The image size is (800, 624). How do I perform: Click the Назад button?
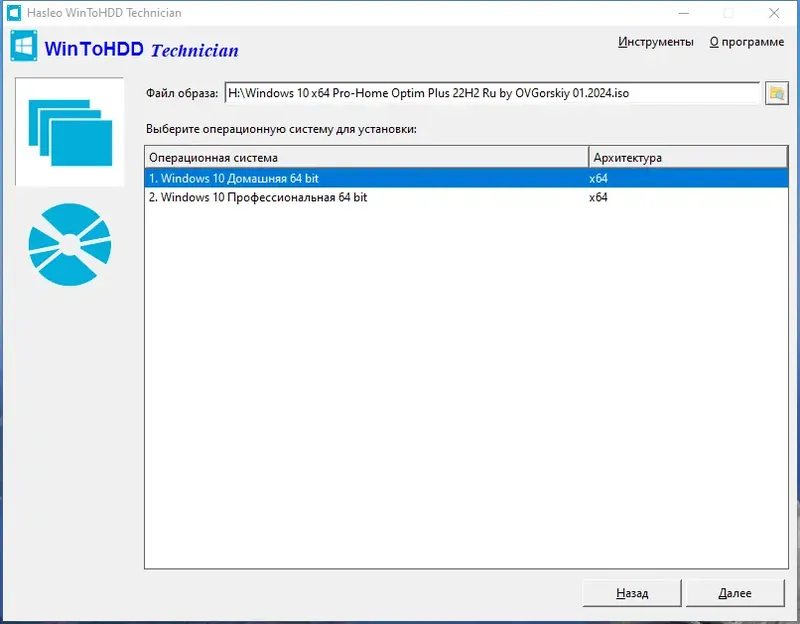[632, 593]
